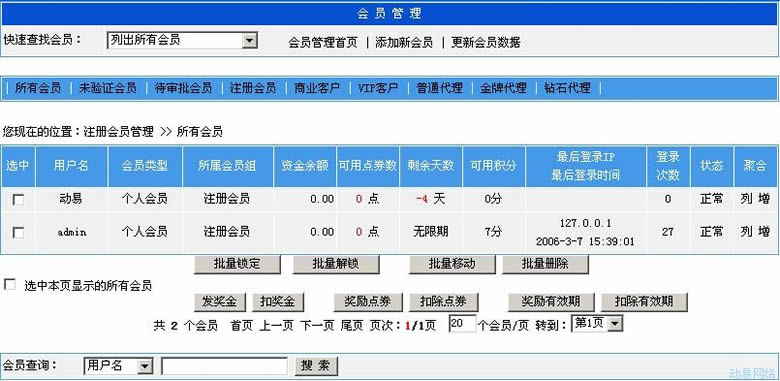Open the 待审批会员 tab
The height and width of the screenshot is (381, 780).
click(x=183, y=89)
